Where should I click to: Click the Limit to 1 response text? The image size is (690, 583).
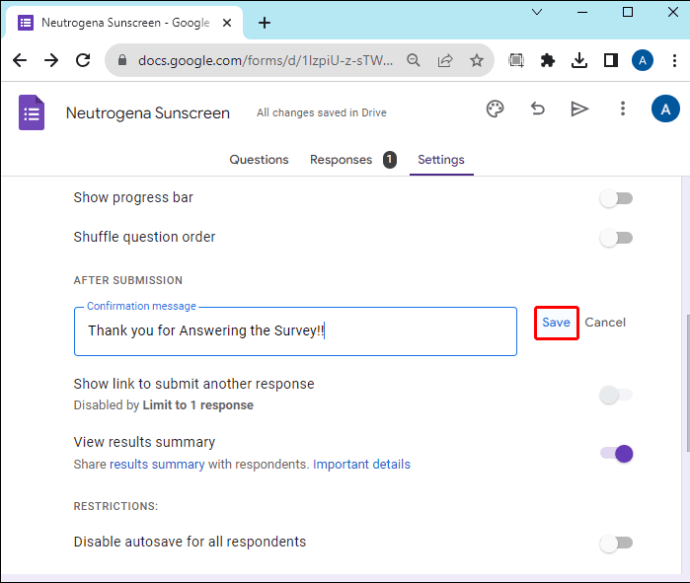click(x=198, y=405)
